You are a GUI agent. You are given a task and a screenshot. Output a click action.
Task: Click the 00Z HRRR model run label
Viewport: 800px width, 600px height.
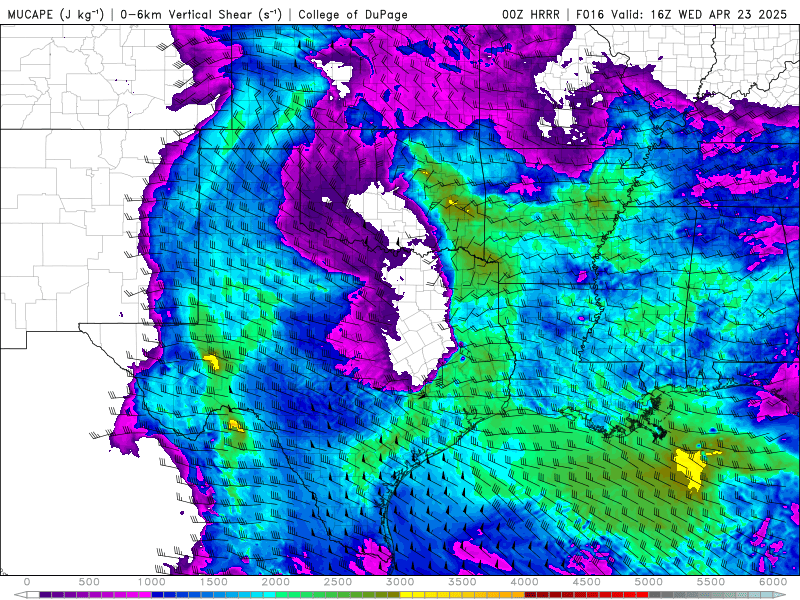click(530, 14)
